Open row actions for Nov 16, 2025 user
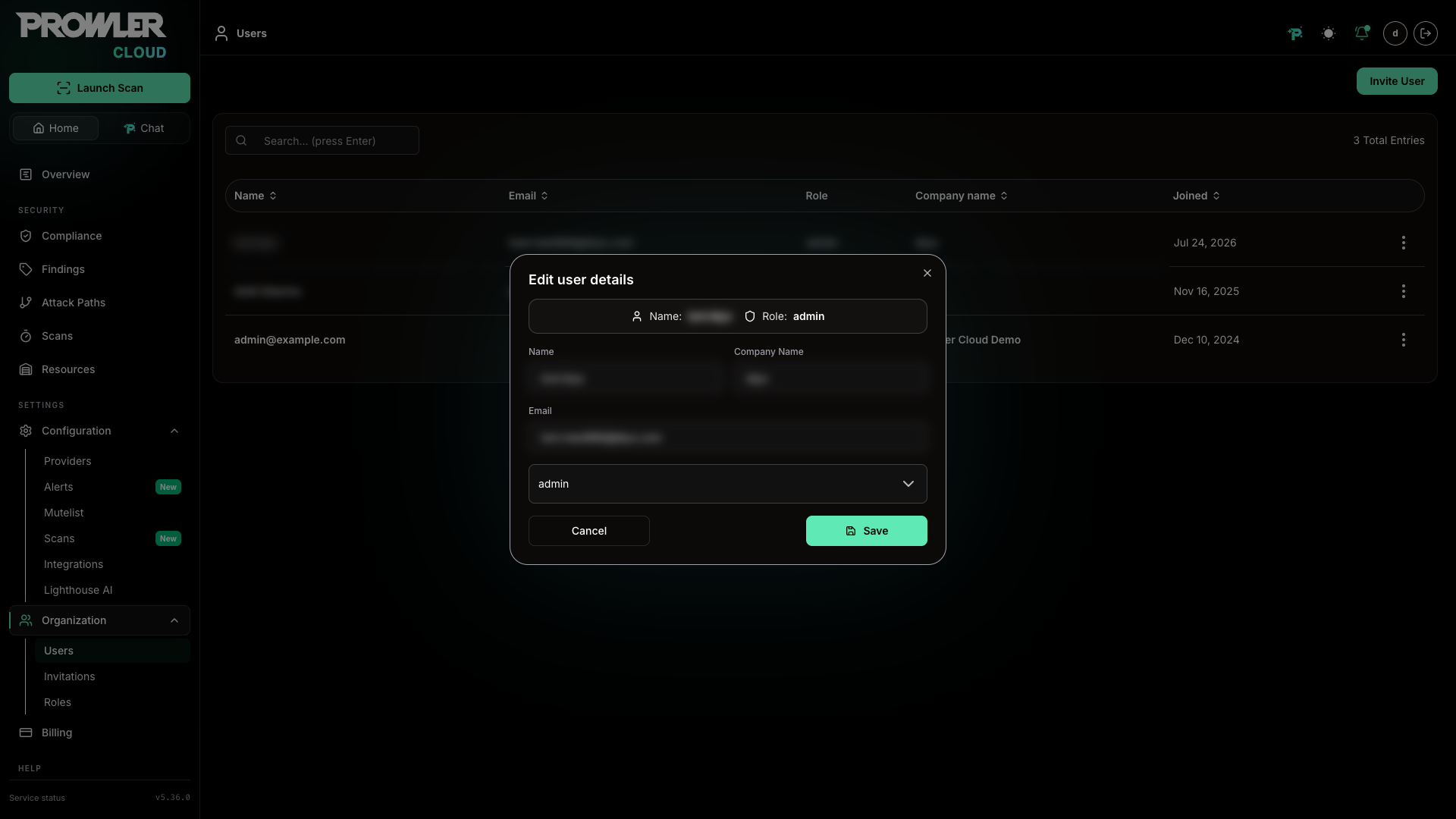The width and height of the screenshot is (1456, 819). (1404, 291)
